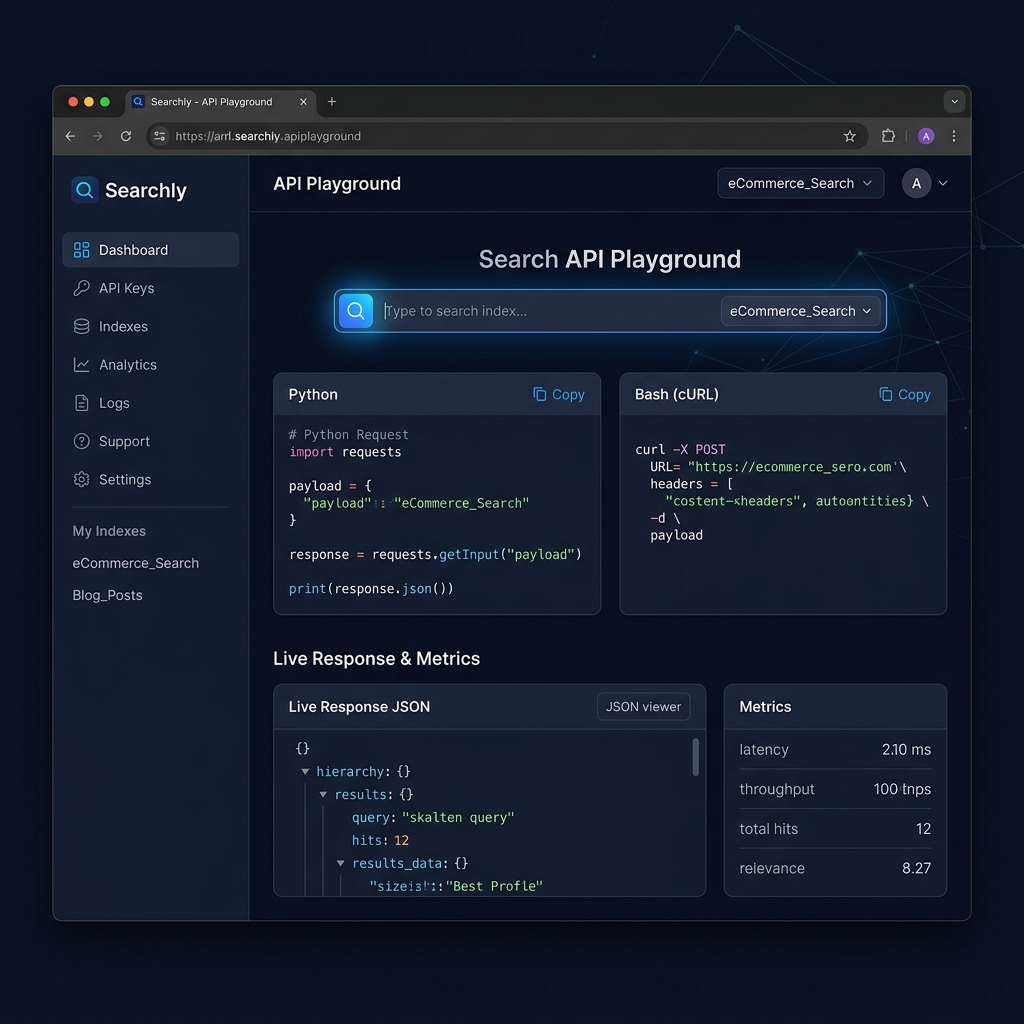Click the API Playground page title
The image size is (1024, 1024).
(x=337, y=184)
